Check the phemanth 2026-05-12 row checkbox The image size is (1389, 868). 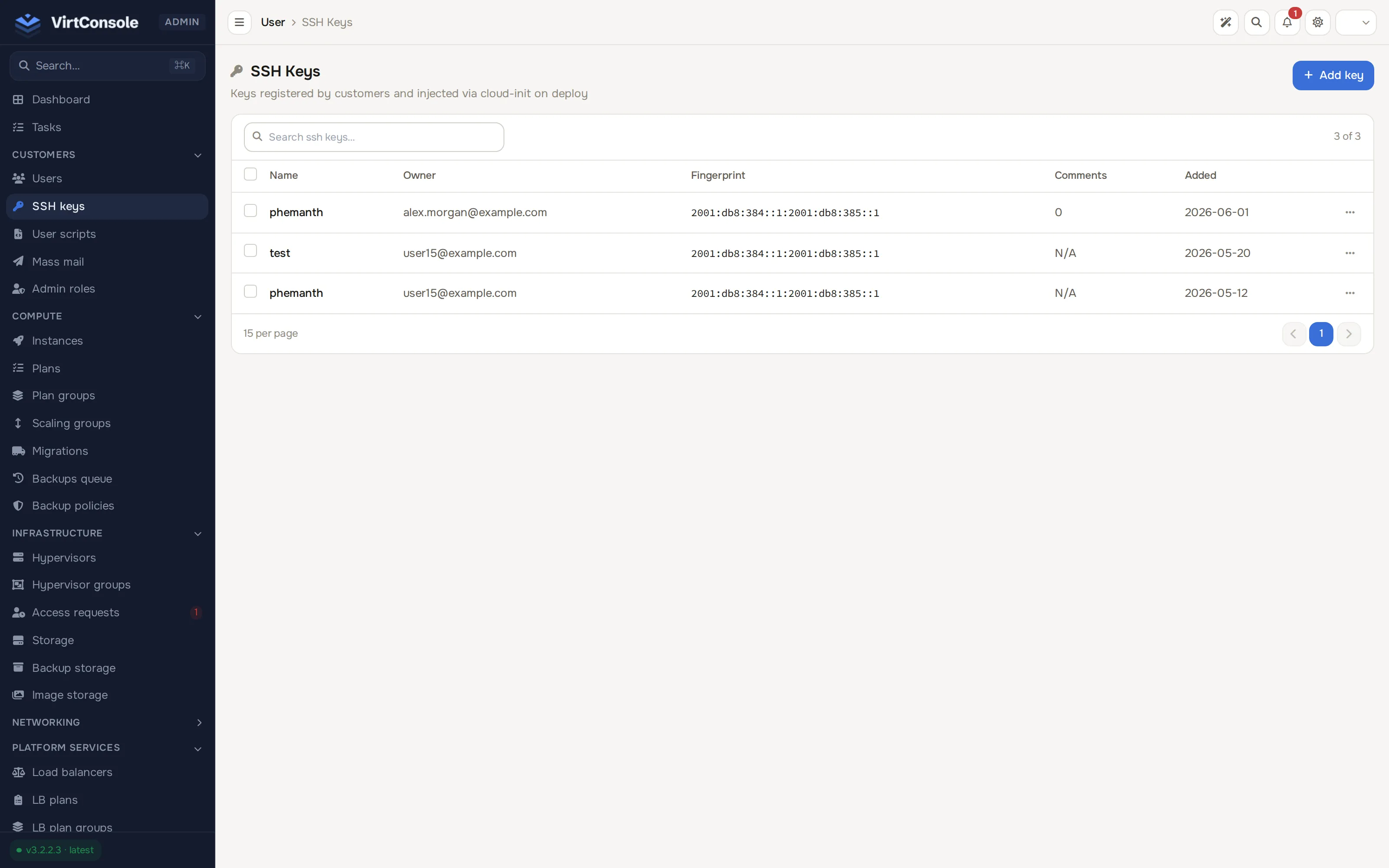(x=250, y=292)
